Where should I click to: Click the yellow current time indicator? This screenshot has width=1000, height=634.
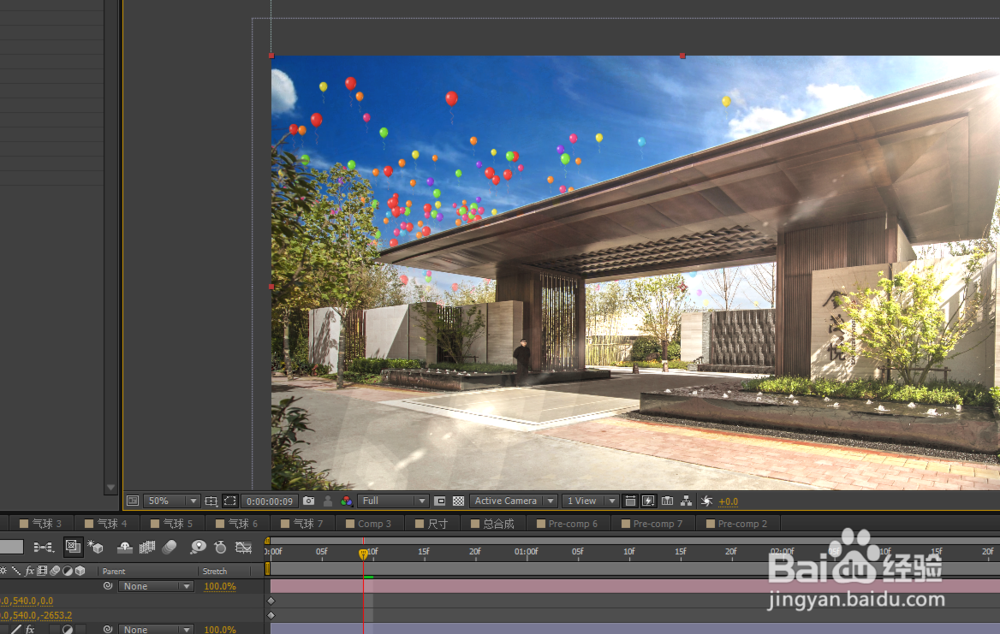point(364,554)
